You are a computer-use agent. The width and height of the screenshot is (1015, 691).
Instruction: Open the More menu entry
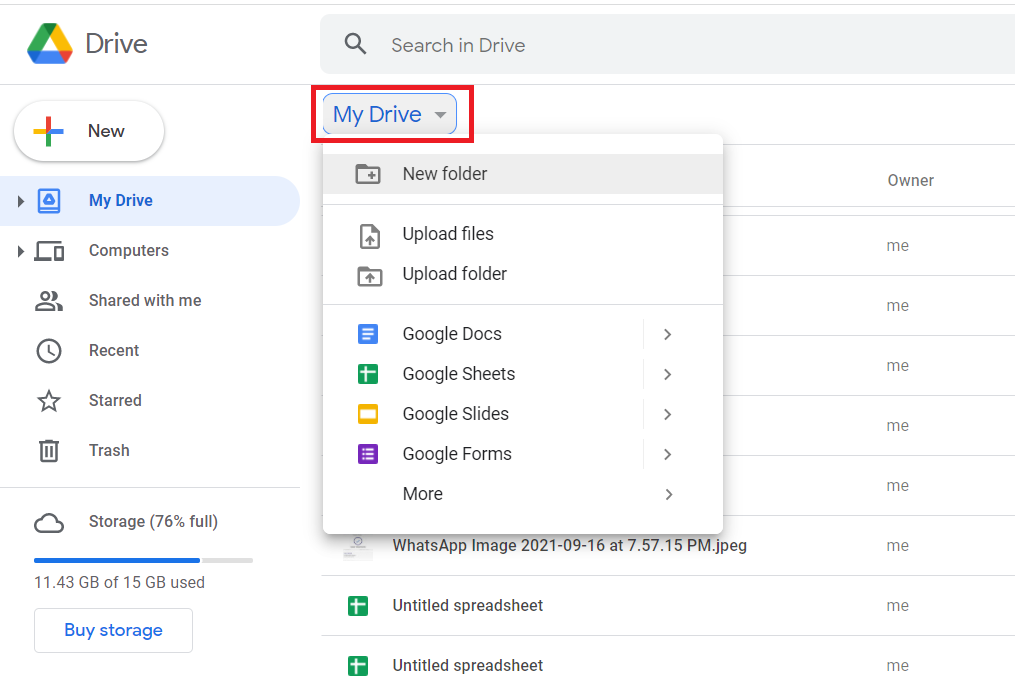point(522,494)
